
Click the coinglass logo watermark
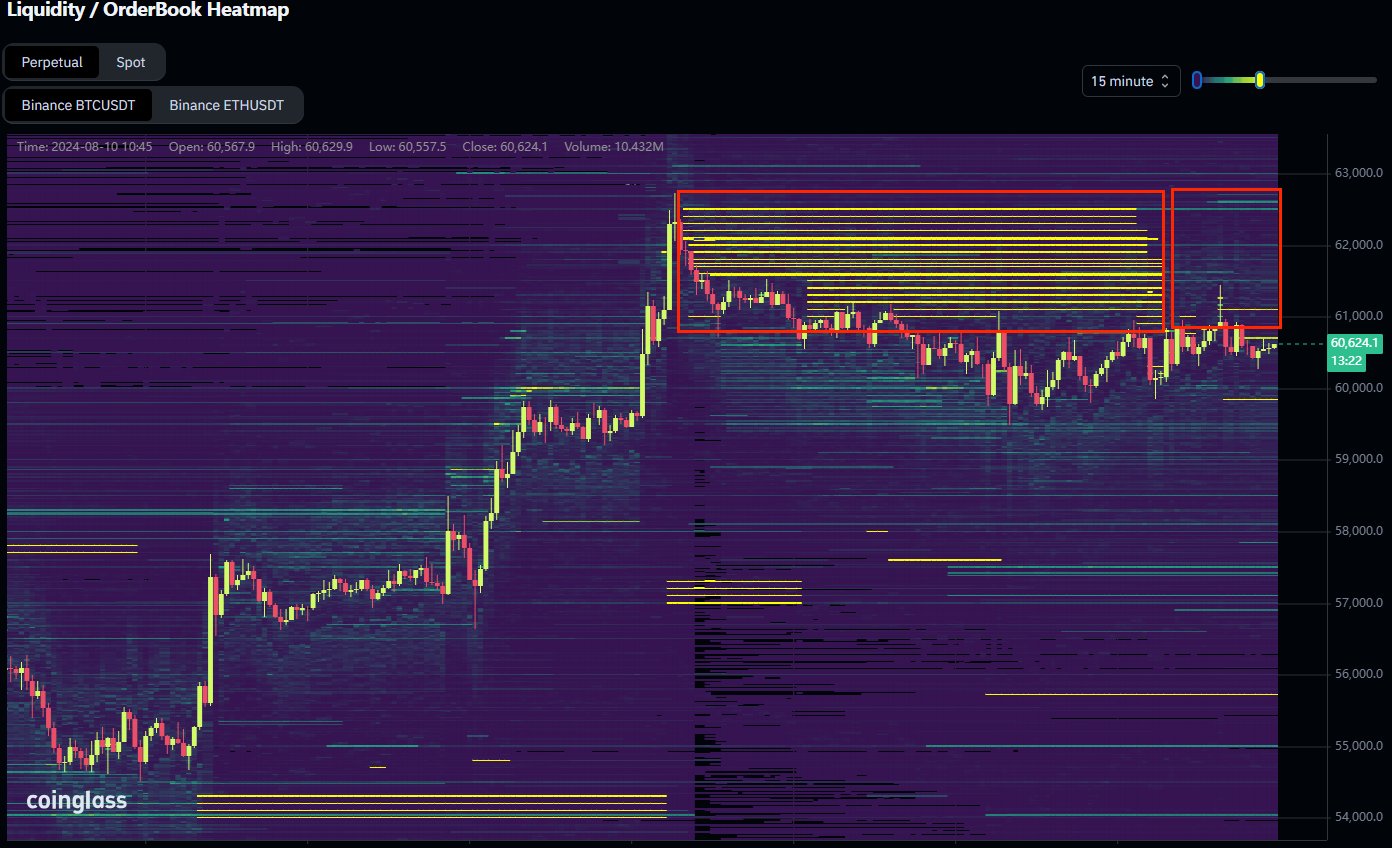pyautogui.click(x=76, y=800)
